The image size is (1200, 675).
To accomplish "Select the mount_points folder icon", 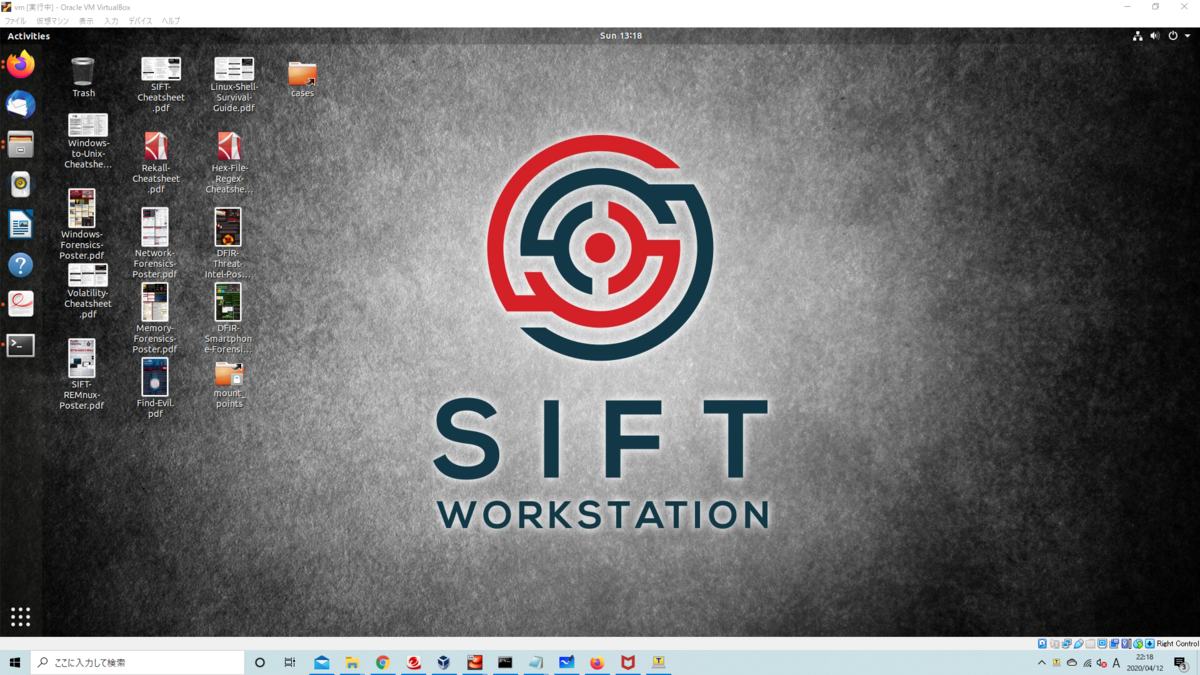I will (x=229, y=385).
